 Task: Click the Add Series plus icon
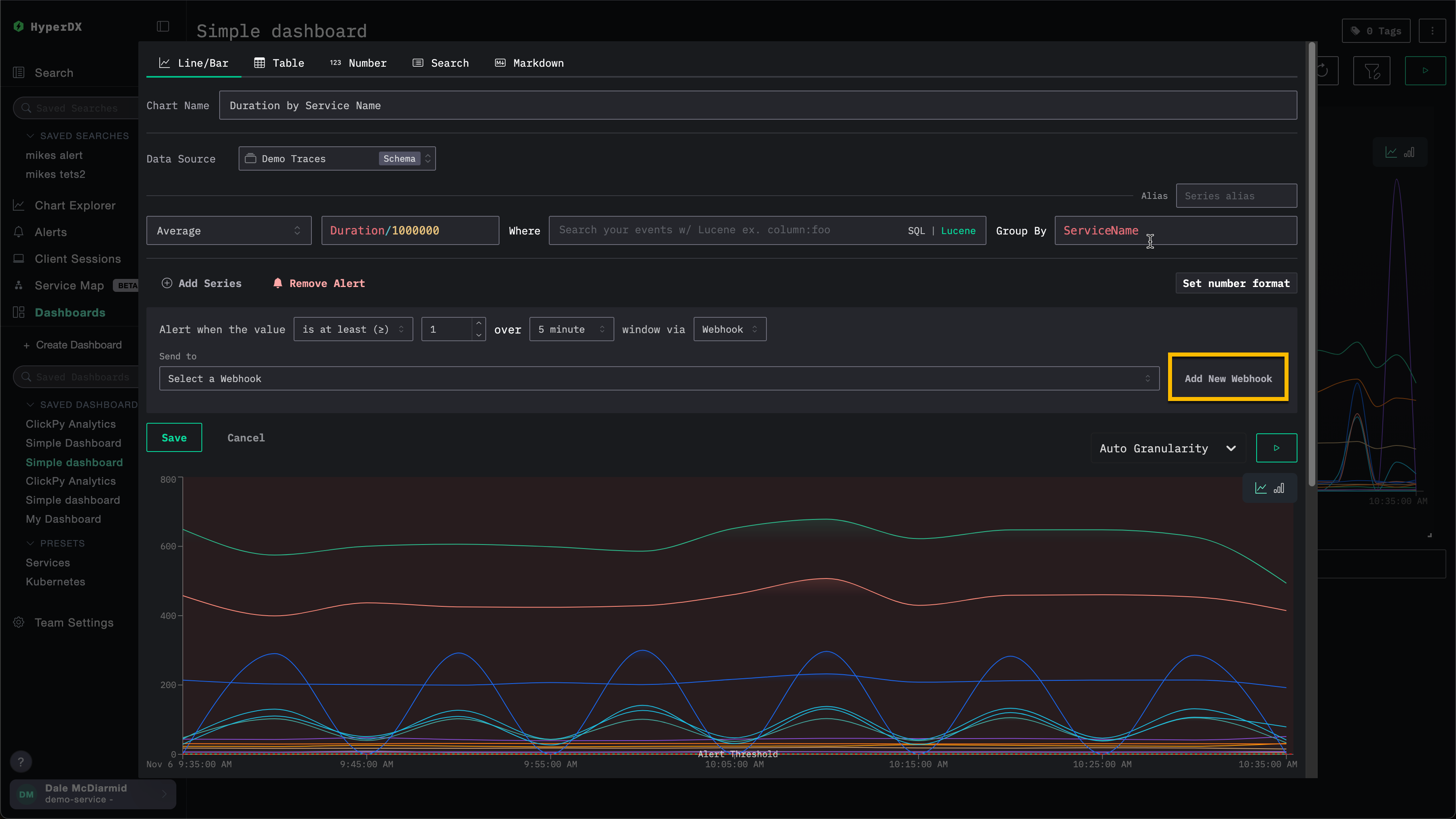(x=167, y=283)
